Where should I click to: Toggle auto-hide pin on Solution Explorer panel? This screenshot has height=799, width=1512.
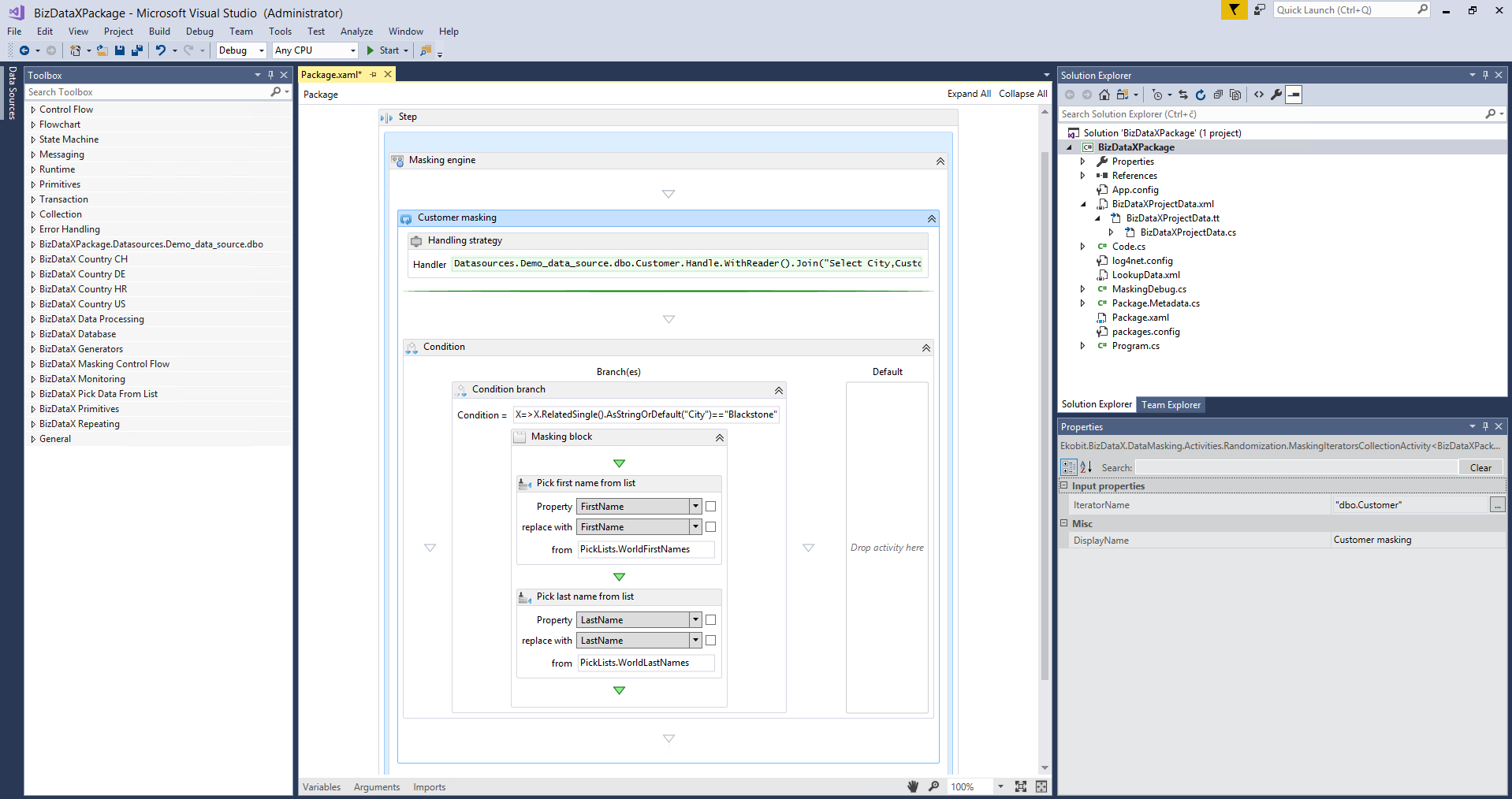point(1485,75)
